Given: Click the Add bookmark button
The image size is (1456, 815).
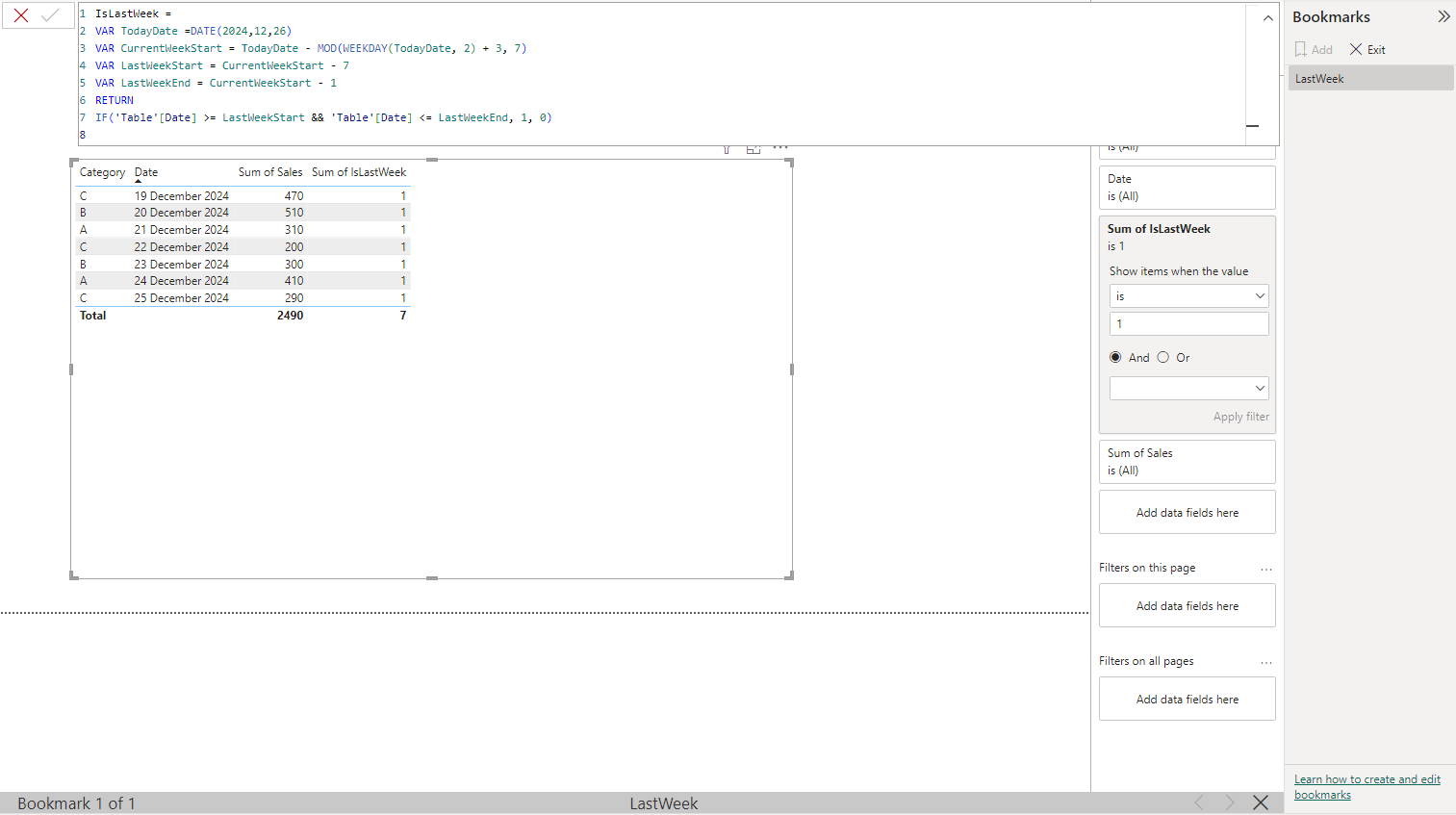Looking at the screenshot, I should click(x=1314, y=49).
